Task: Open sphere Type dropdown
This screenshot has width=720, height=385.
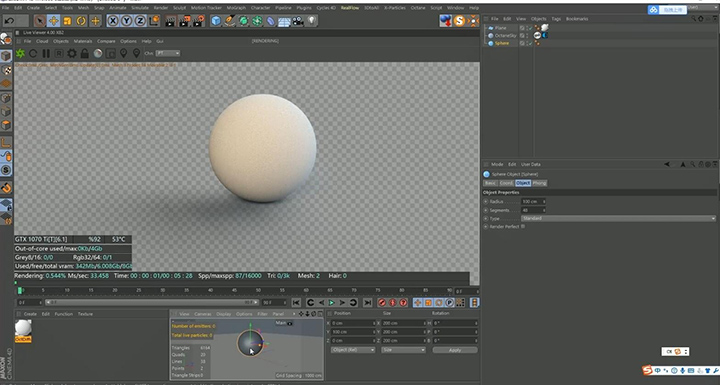Action: (618, 218)
